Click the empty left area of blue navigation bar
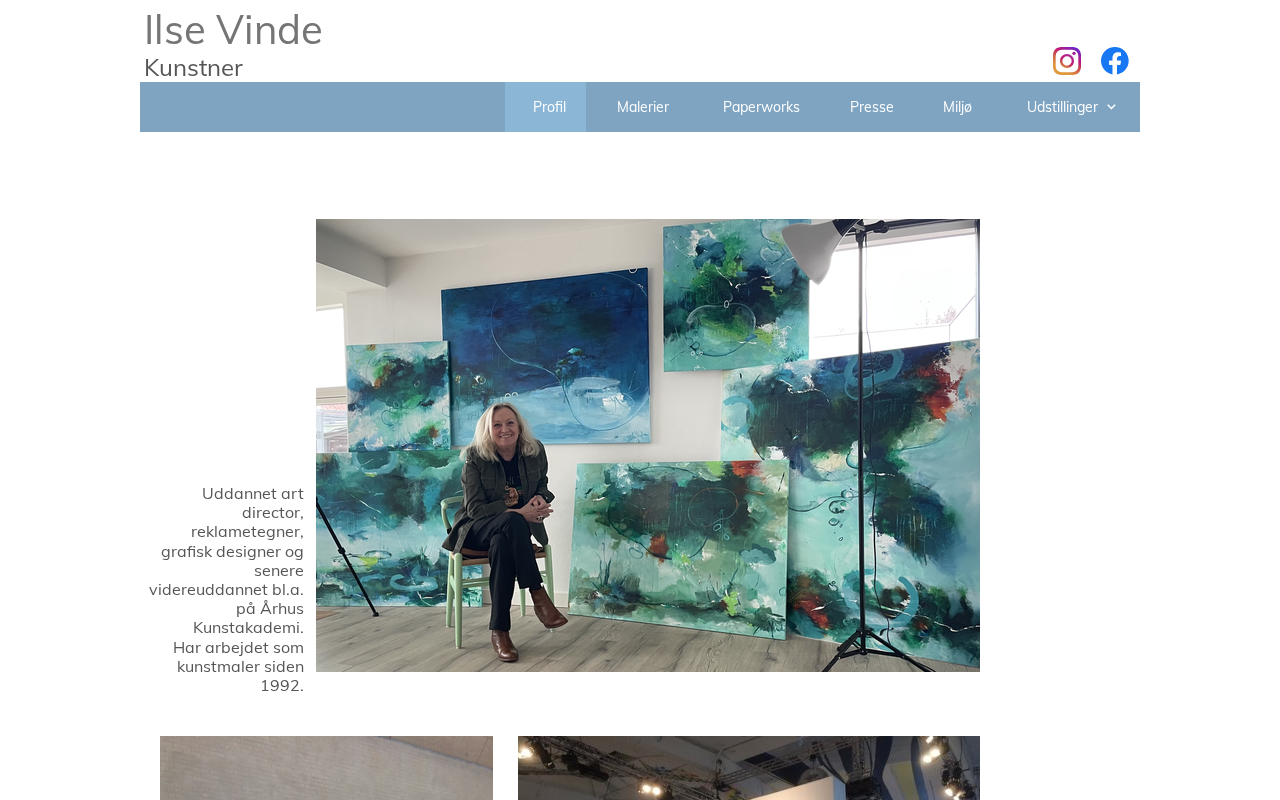 click(322, 107)
